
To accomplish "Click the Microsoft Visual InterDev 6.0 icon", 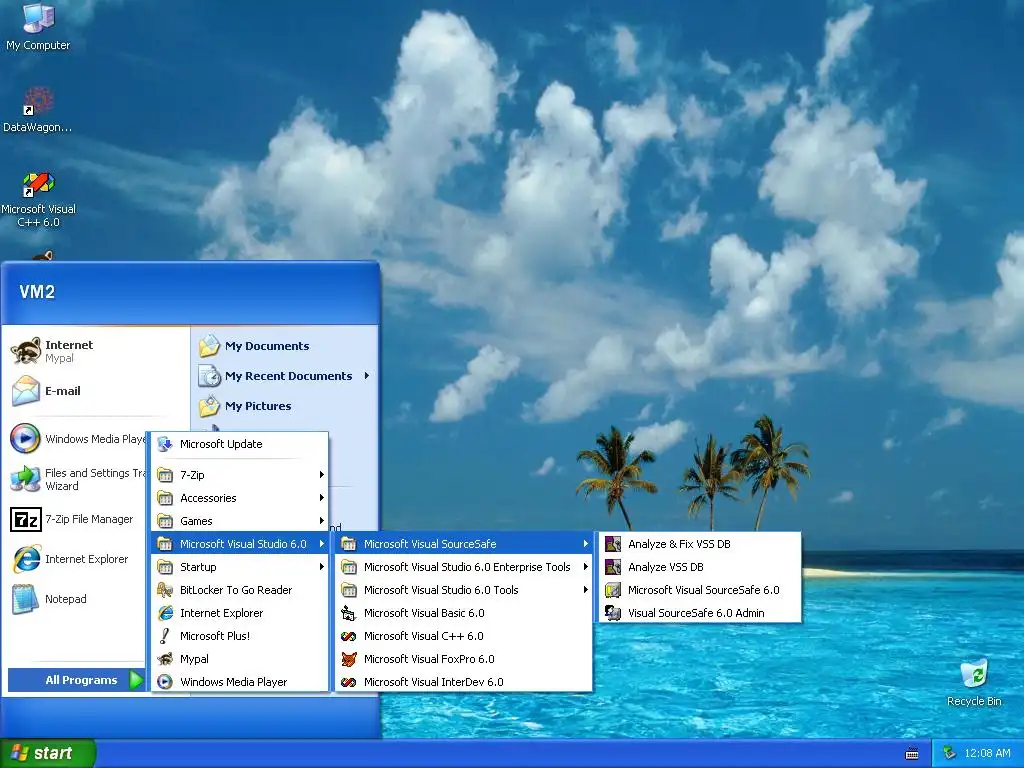I will [x=349, y=682].
